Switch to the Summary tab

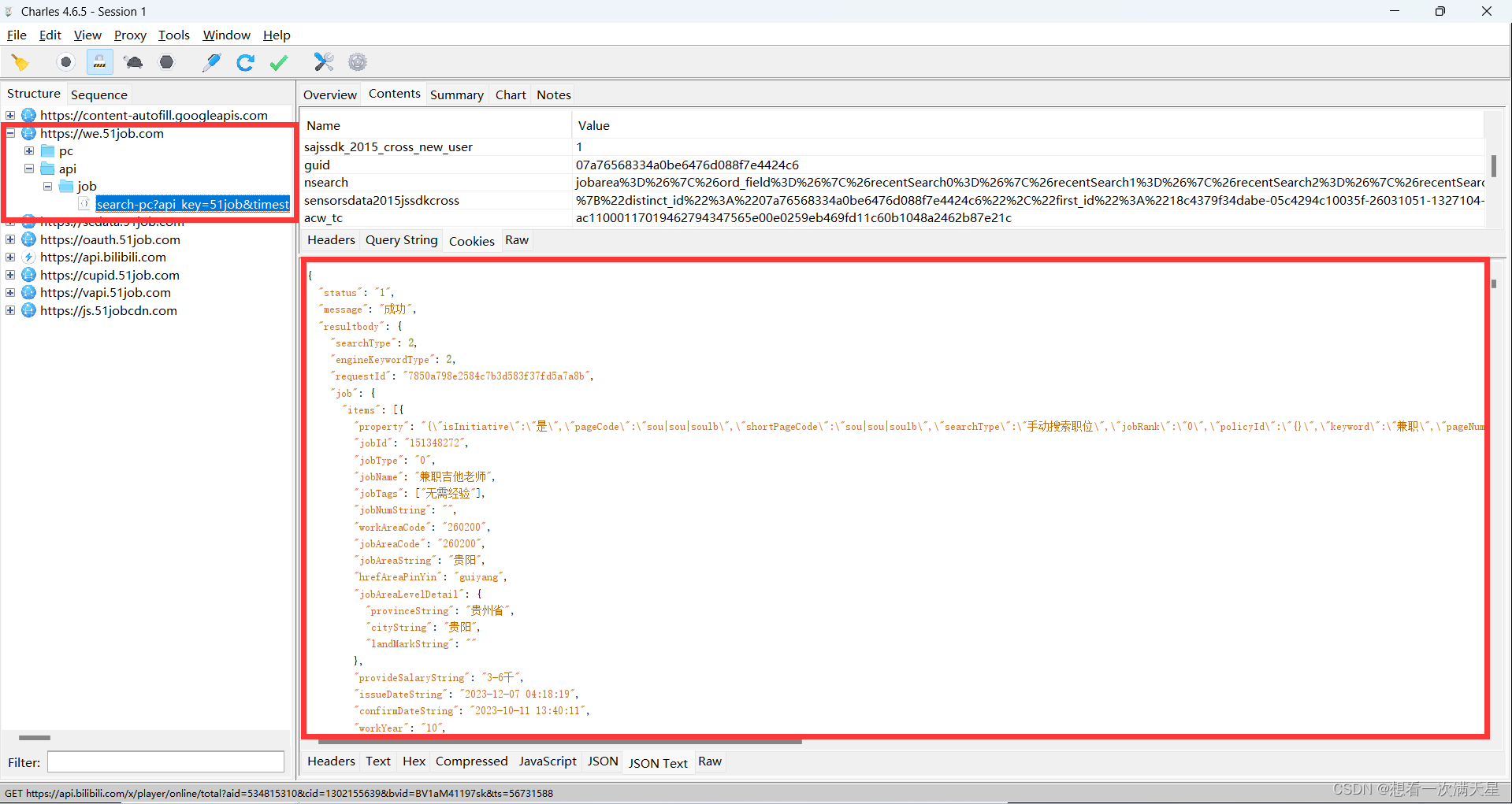(457, 94)
